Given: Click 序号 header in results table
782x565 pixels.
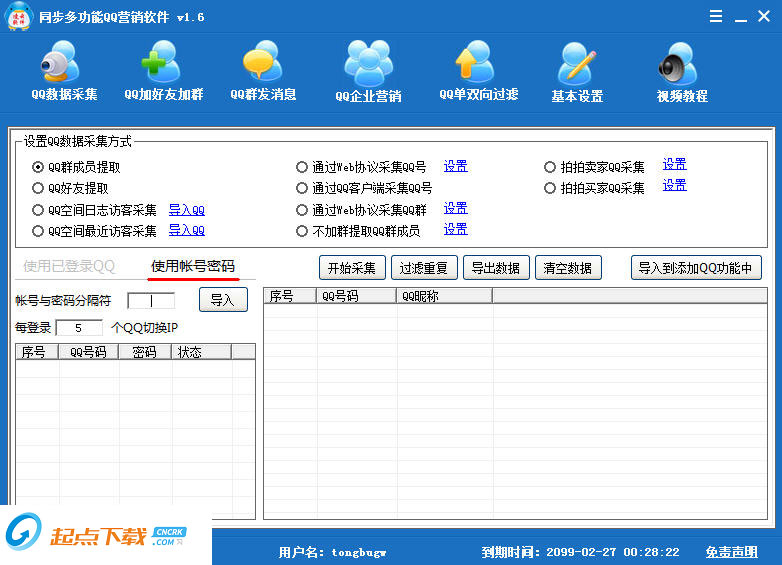Looking at the screenshot, I should (x=290, y=296).
